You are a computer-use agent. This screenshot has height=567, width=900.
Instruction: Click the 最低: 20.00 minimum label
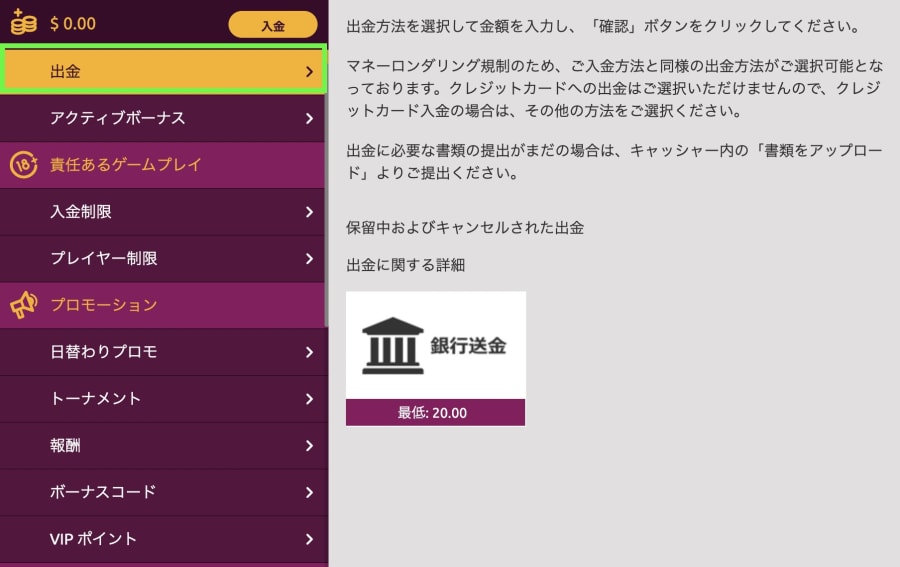pyautogui.click(x=435, y=413)
